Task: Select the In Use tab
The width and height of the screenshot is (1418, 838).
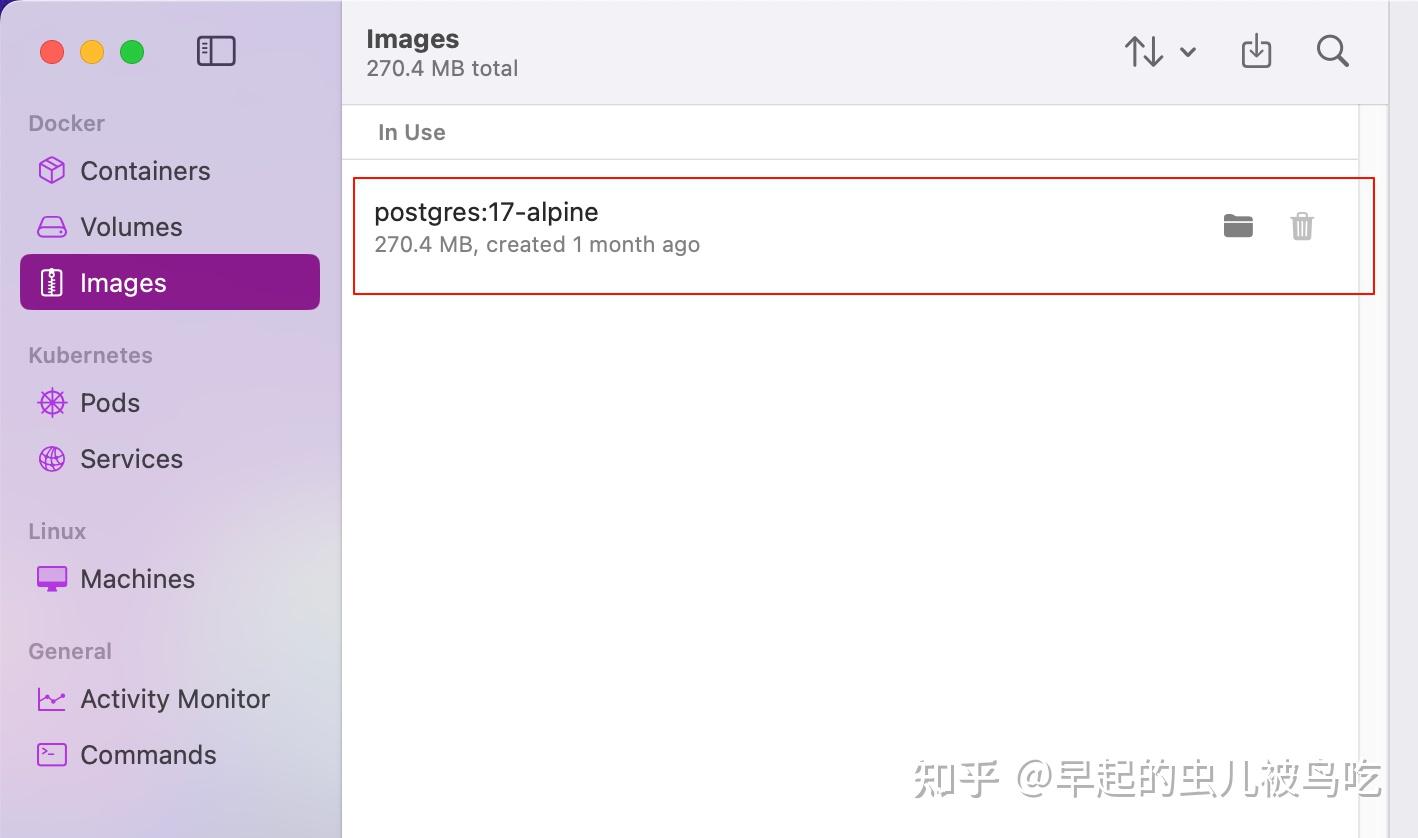Action: [x=411, y=131]
